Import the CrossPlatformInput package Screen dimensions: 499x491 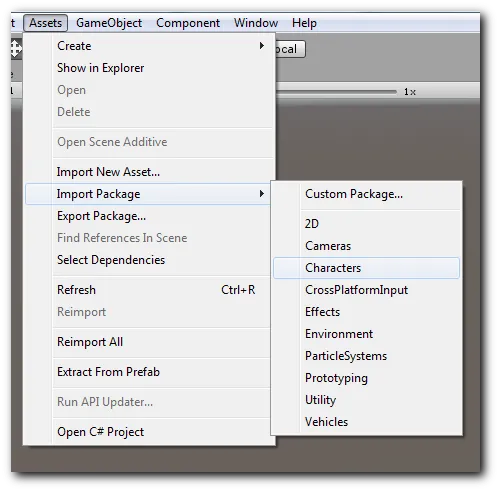click(367, 290)
